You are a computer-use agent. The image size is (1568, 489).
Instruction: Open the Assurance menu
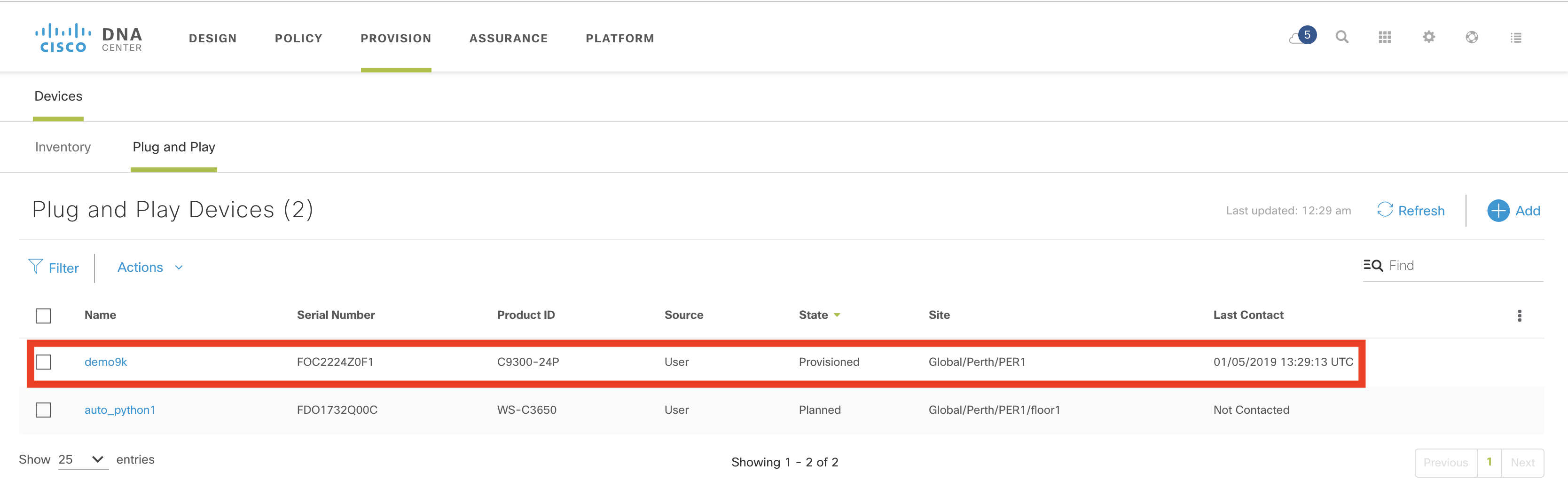[x=508, y=39]
